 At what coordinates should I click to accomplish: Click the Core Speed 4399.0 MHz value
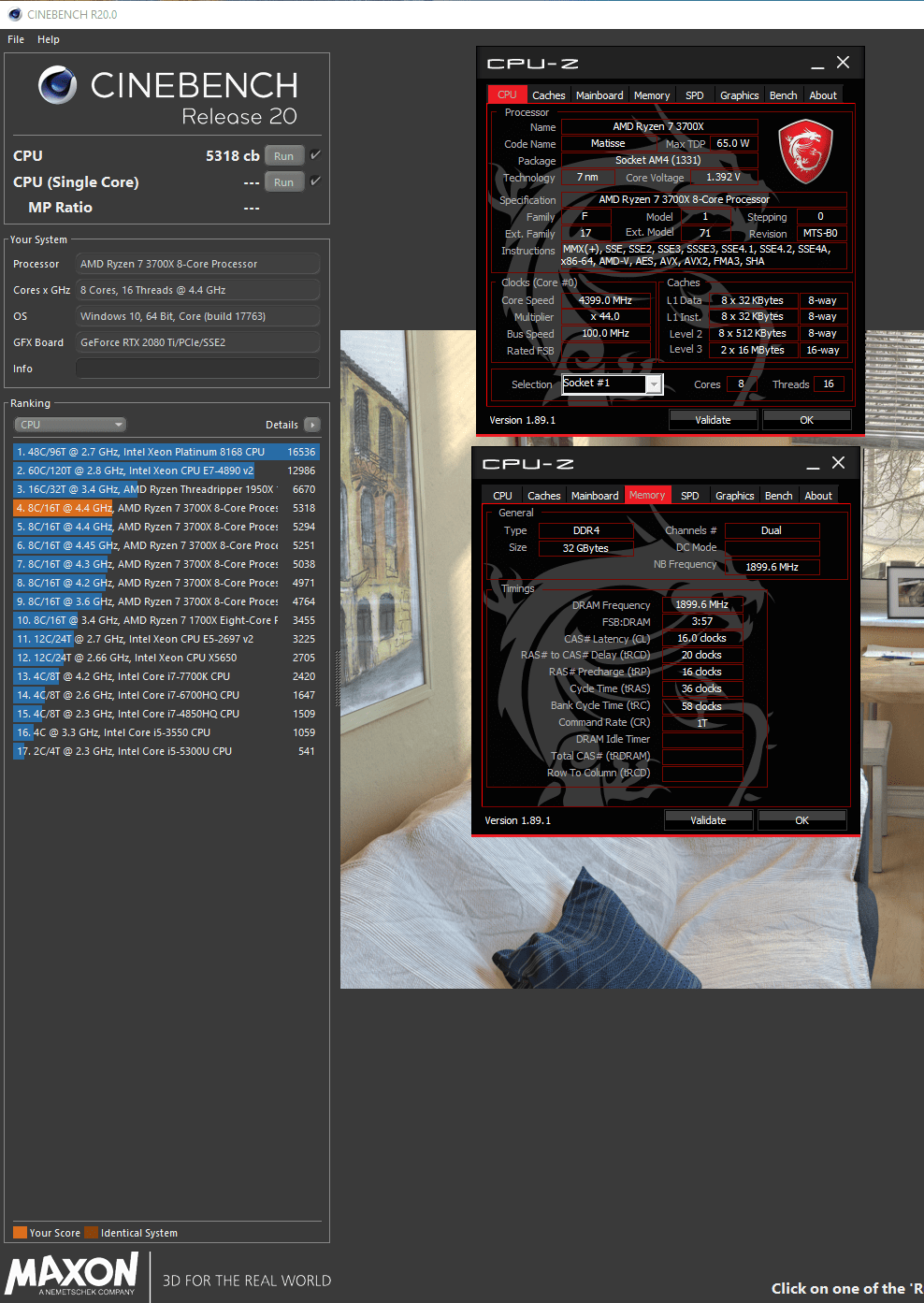tap(605, 300)
